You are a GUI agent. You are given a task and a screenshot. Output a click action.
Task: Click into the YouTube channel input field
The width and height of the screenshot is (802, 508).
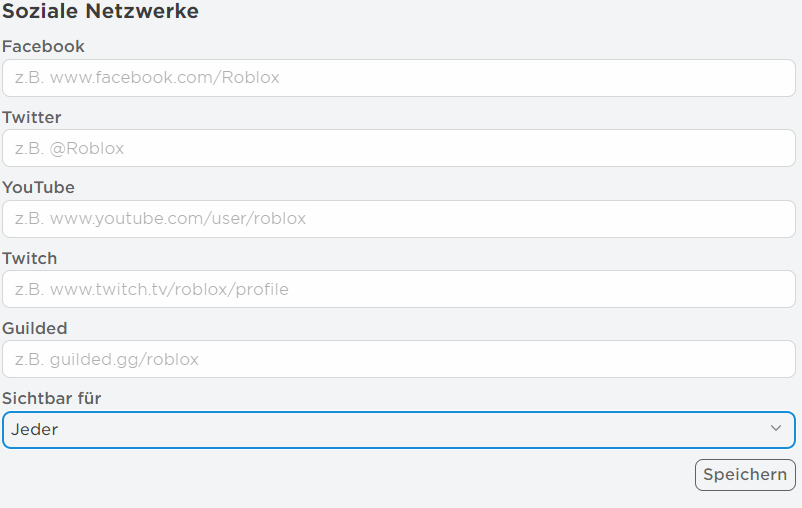[x=399, y=218]
